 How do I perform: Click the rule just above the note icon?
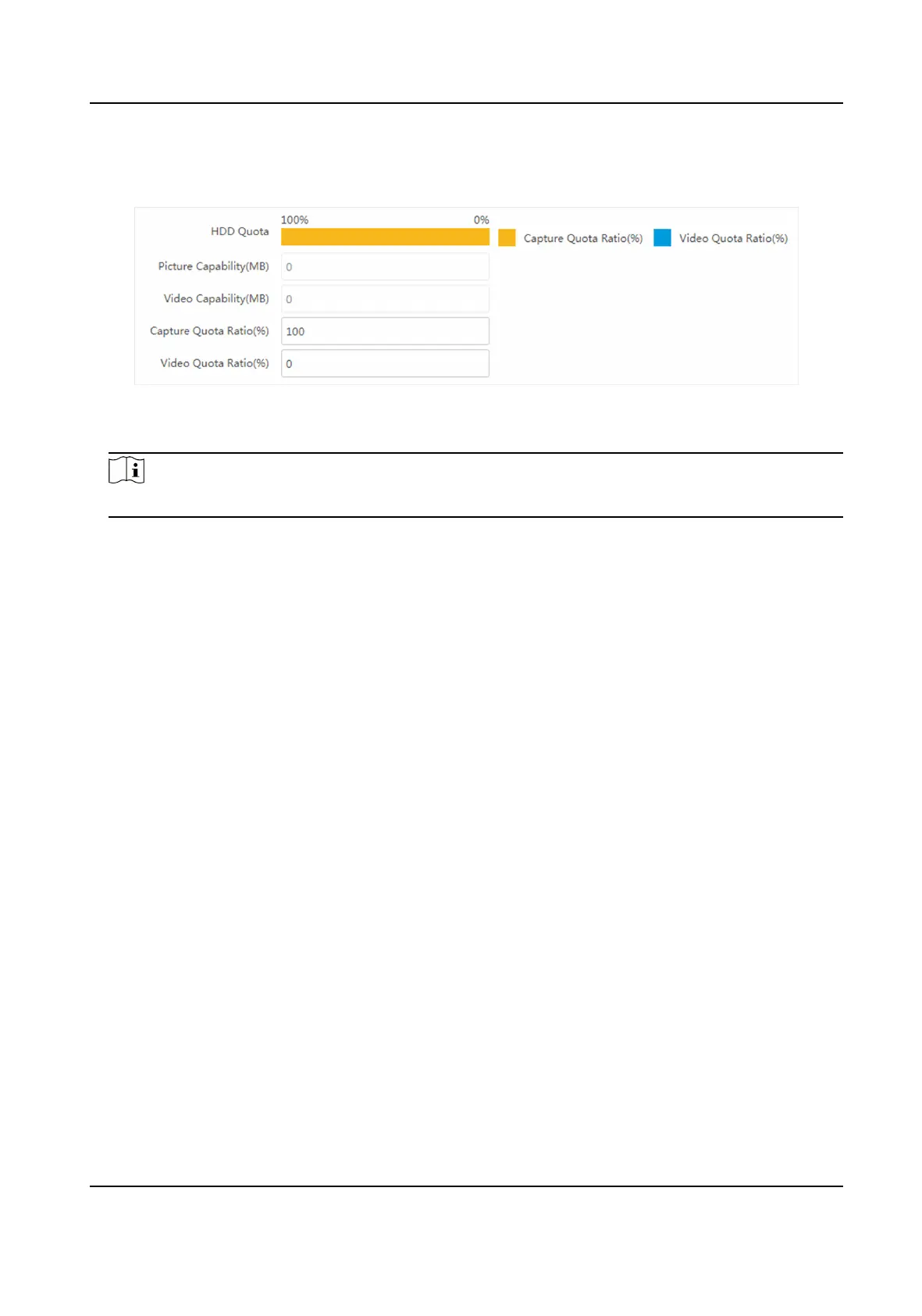(x=475, y=453)
